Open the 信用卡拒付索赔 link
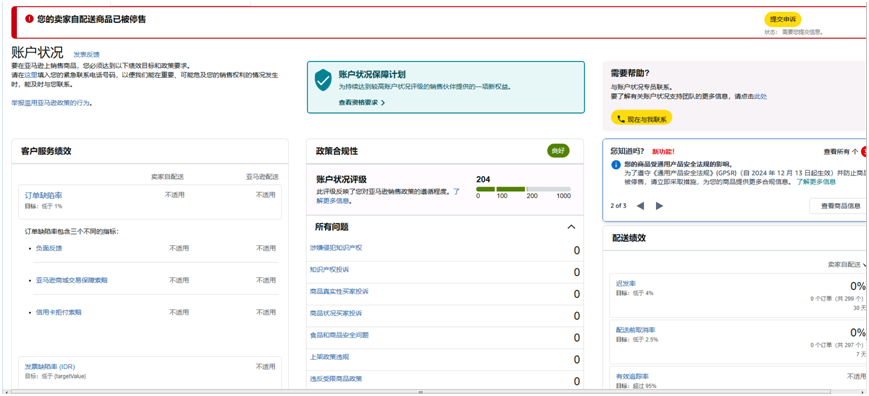 [x=59, y=312]
